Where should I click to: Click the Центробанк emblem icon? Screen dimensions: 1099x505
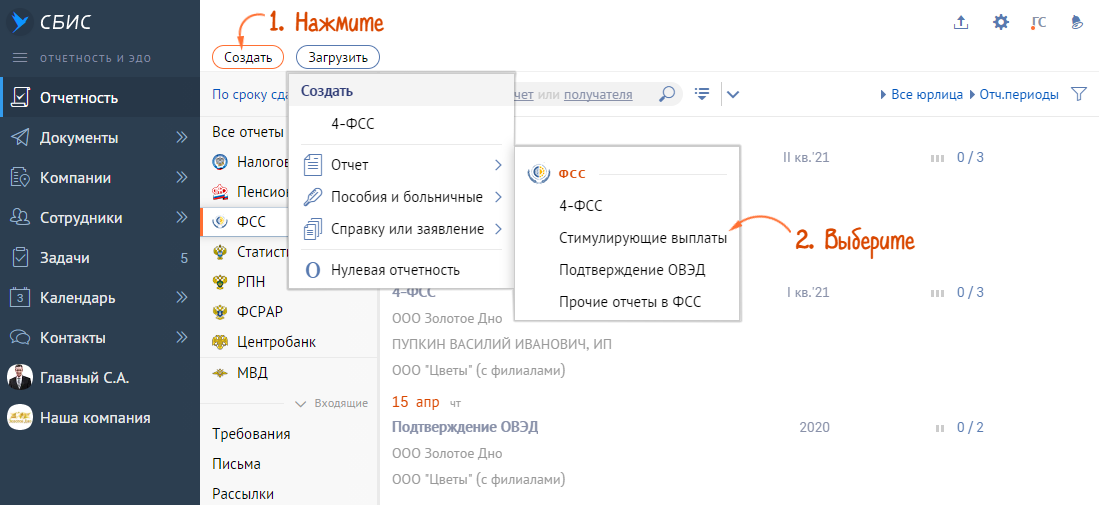click(220, 343)
